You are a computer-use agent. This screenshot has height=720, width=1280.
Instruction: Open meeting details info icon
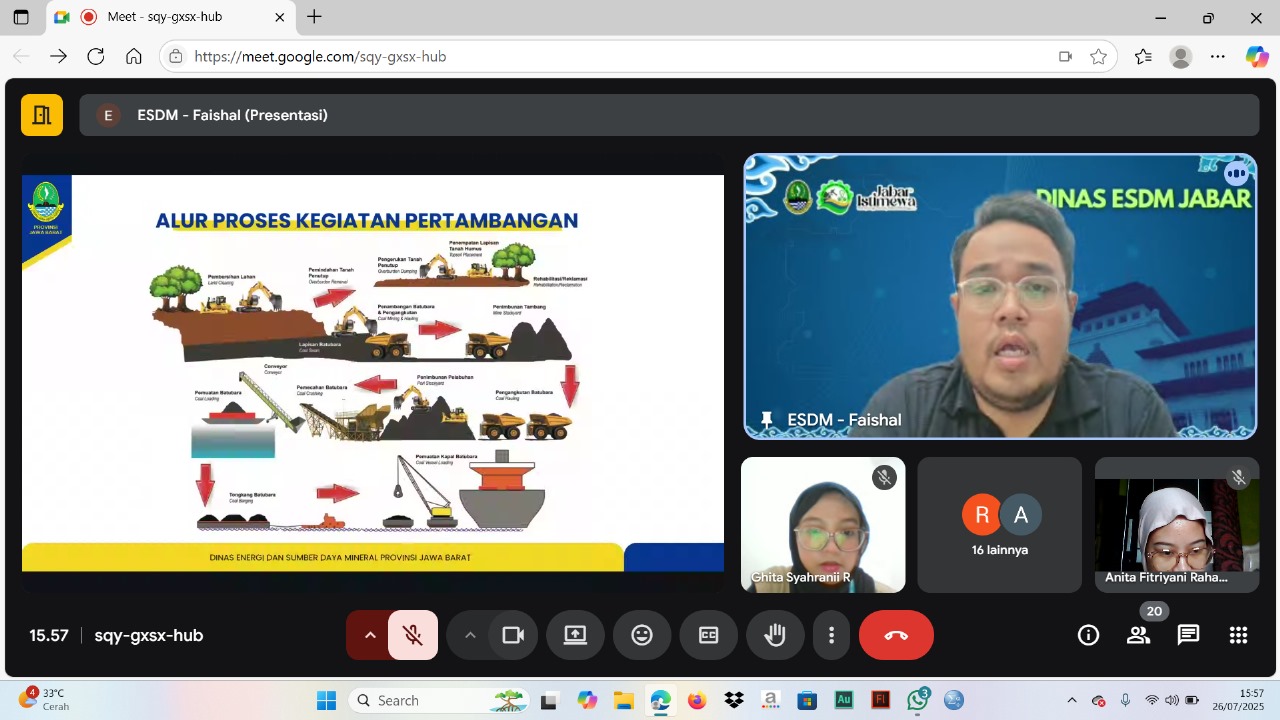pyautogui.click(x=1088, y=635)
